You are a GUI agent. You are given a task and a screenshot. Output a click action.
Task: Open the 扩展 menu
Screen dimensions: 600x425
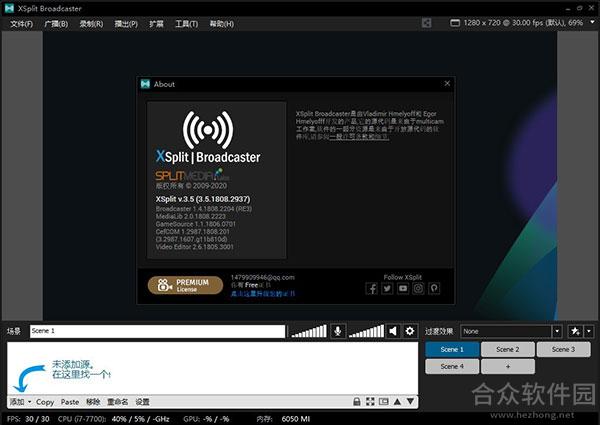click(x=156, y=24)
